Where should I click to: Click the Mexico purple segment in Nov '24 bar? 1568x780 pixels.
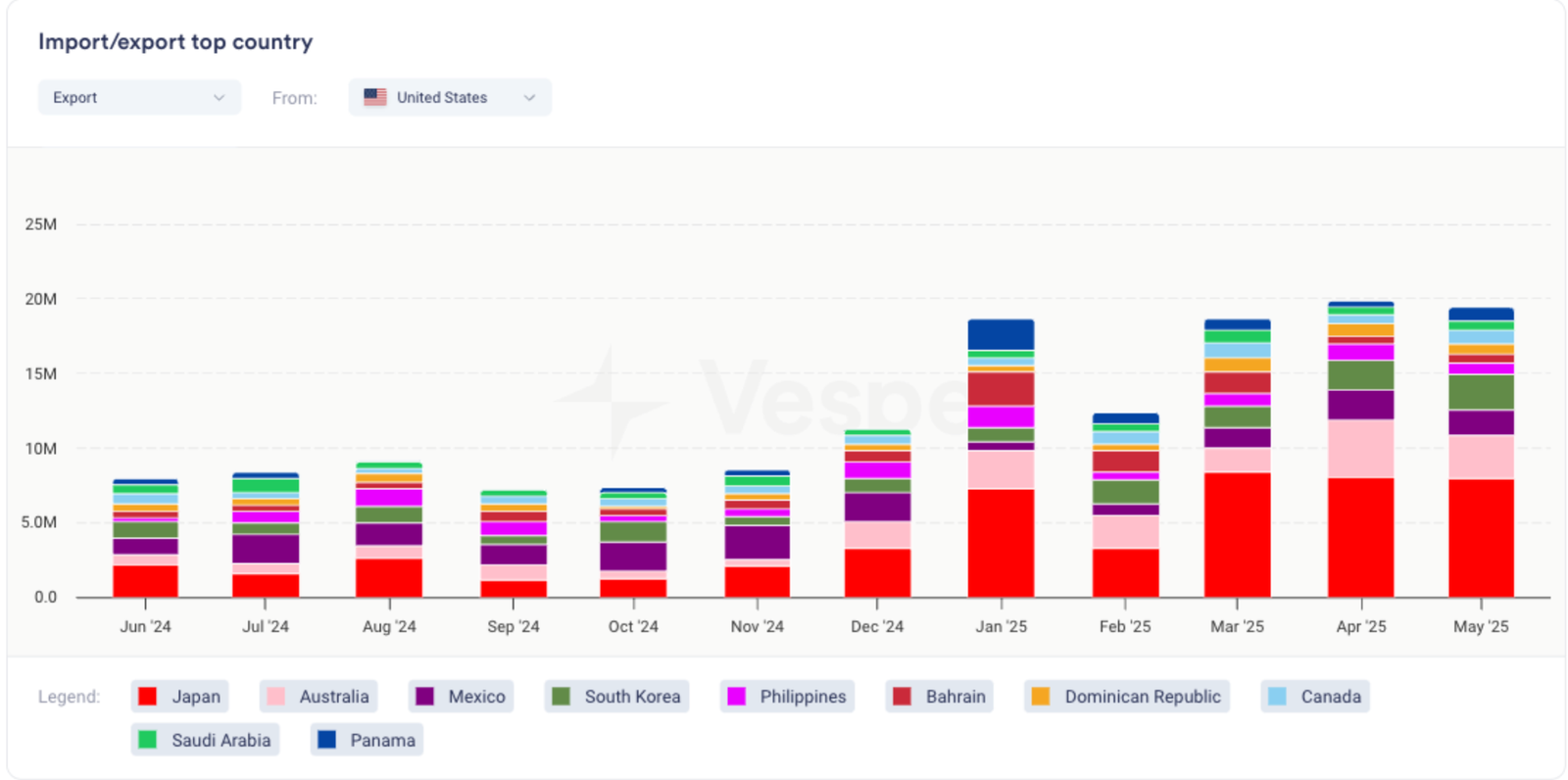click(757, 542)
